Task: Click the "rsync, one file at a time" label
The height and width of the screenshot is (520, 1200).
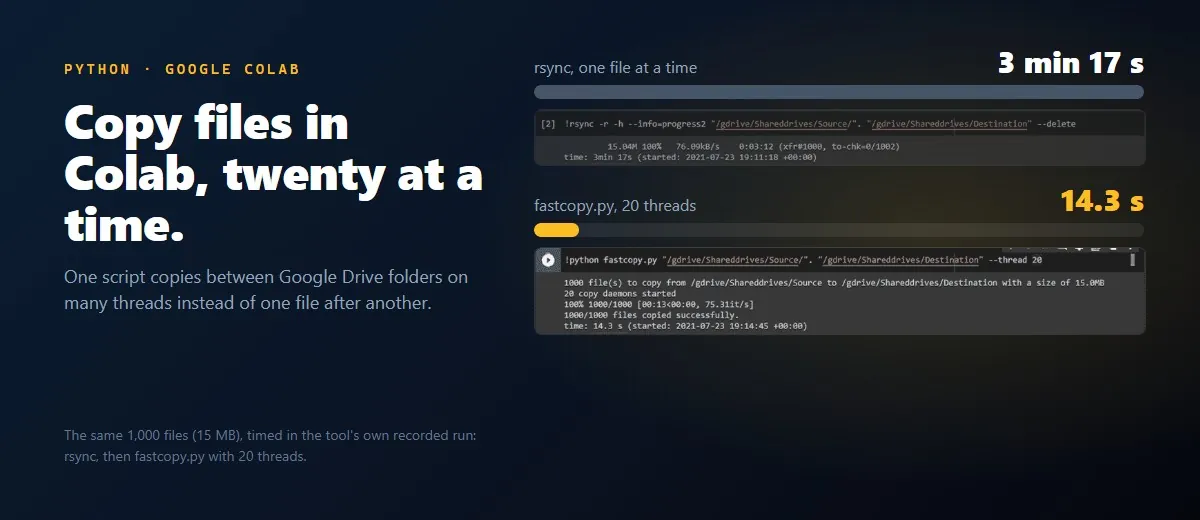Action: [616, 68]
